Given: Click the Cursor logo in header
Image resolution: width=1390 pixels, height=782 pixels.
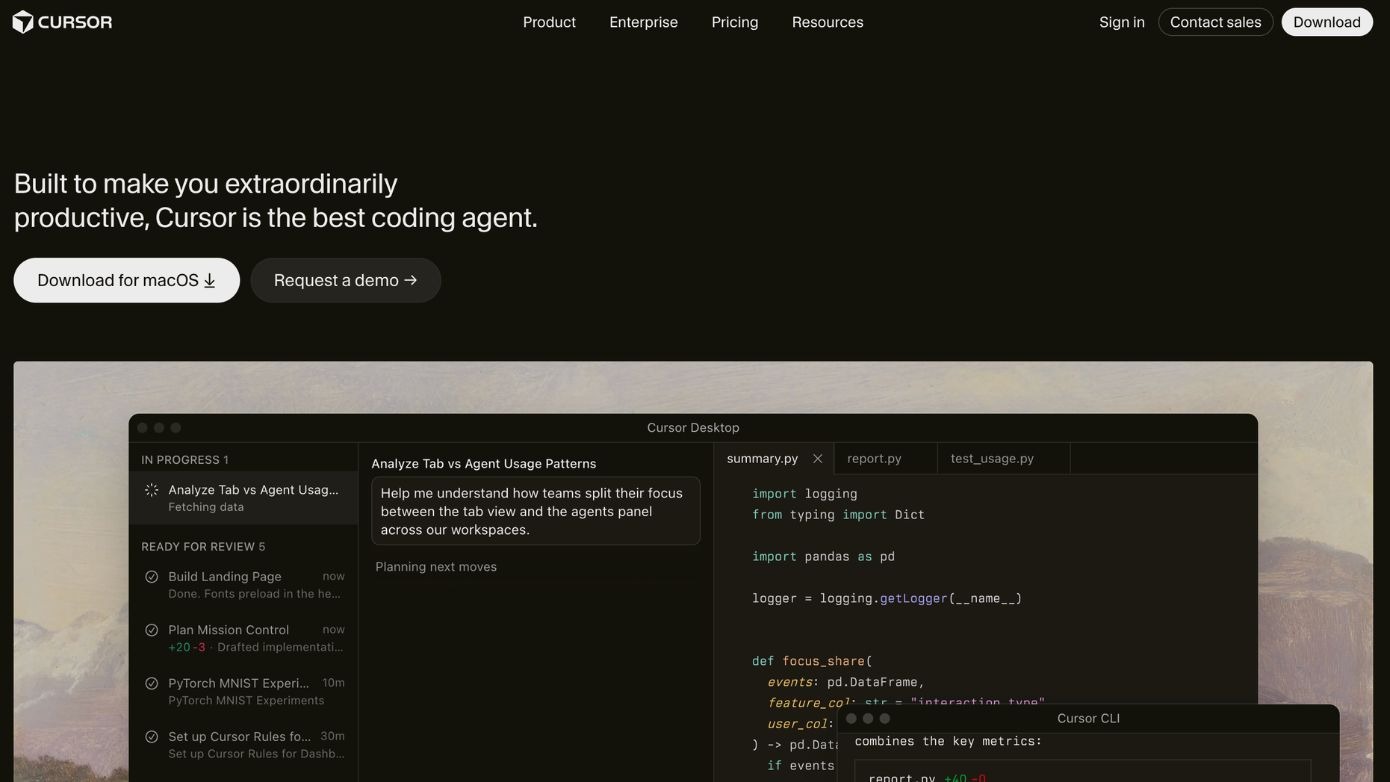Looking at the screenshot, I should 62,22.
